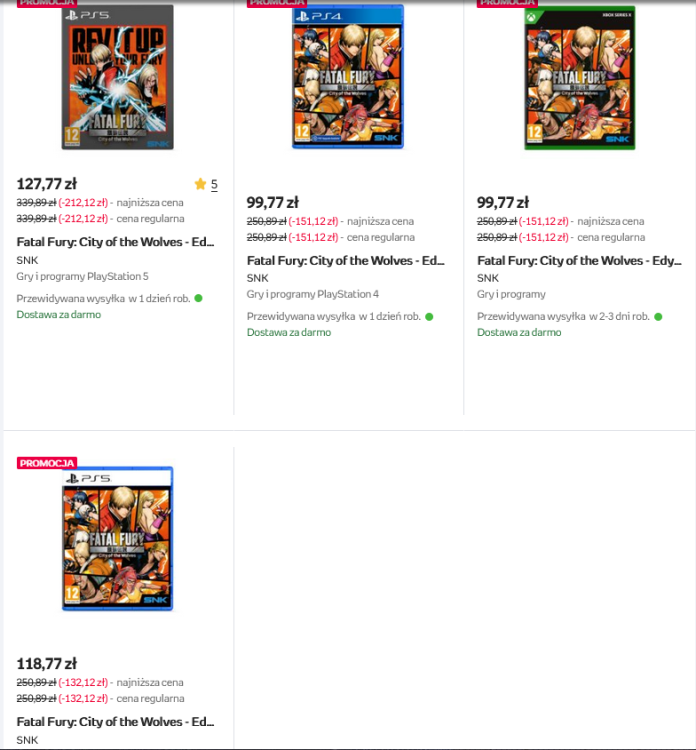Screen dimensions: 696x750
Task: Click SNK brand under the PS4 product
Action: (257, 278)
